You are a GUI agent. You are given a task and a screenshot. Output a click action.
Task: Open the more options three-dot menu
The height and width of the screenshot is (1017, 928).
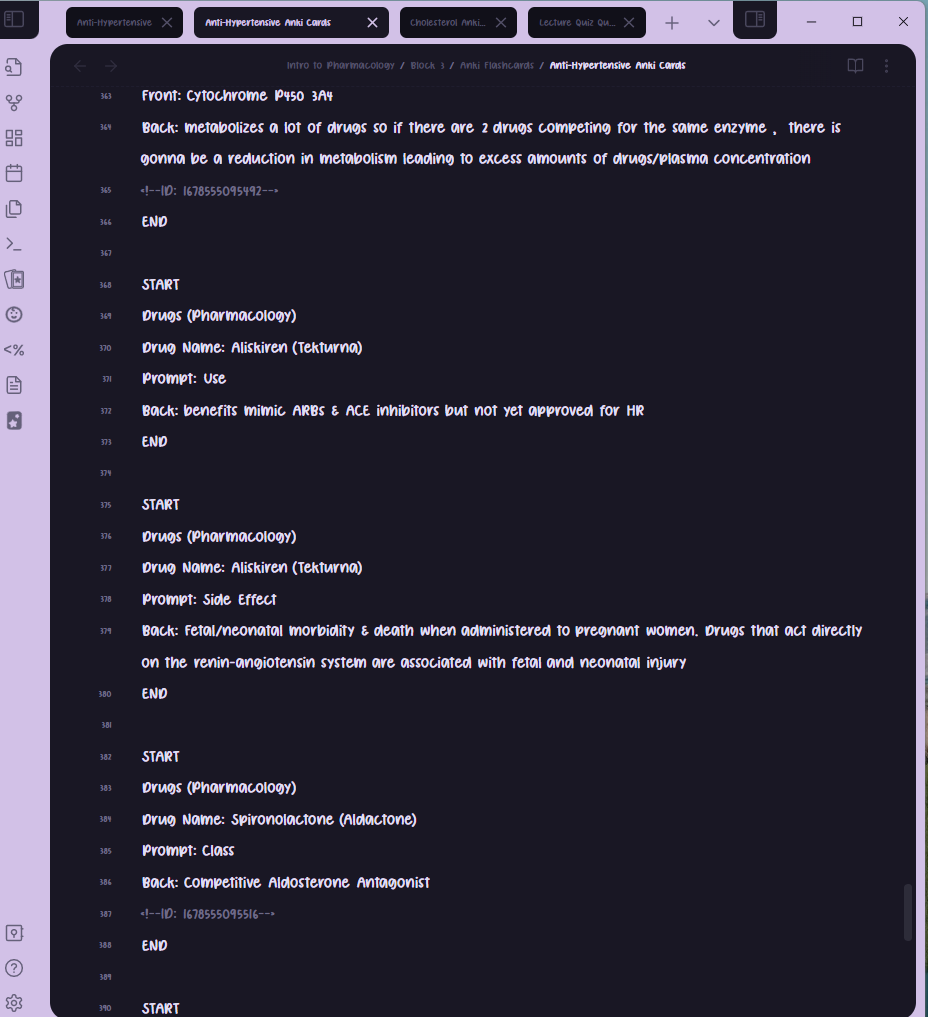(887, 65)
